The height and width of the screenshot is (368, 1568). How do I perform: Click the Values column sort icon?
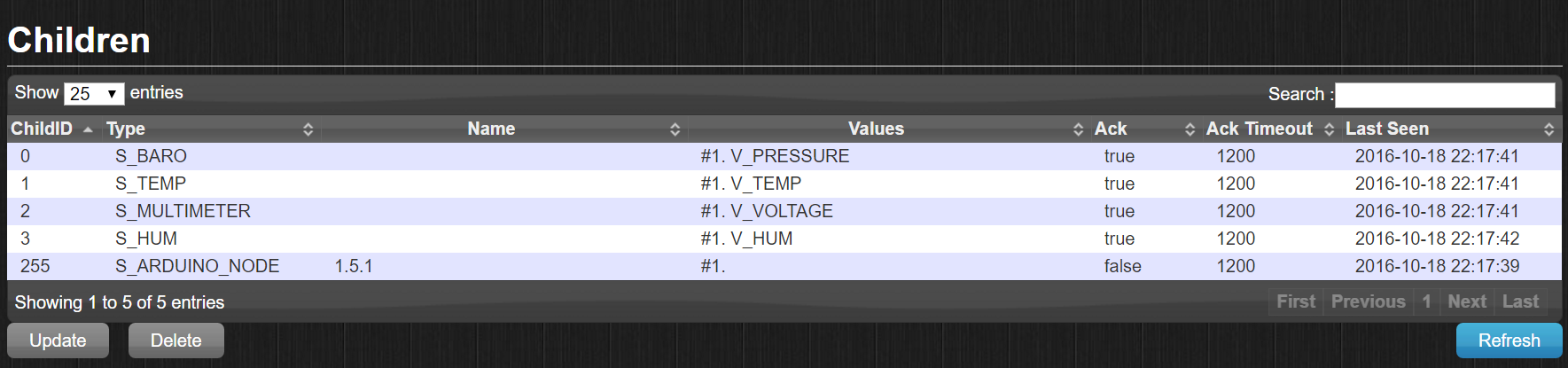pos(1078,129)
